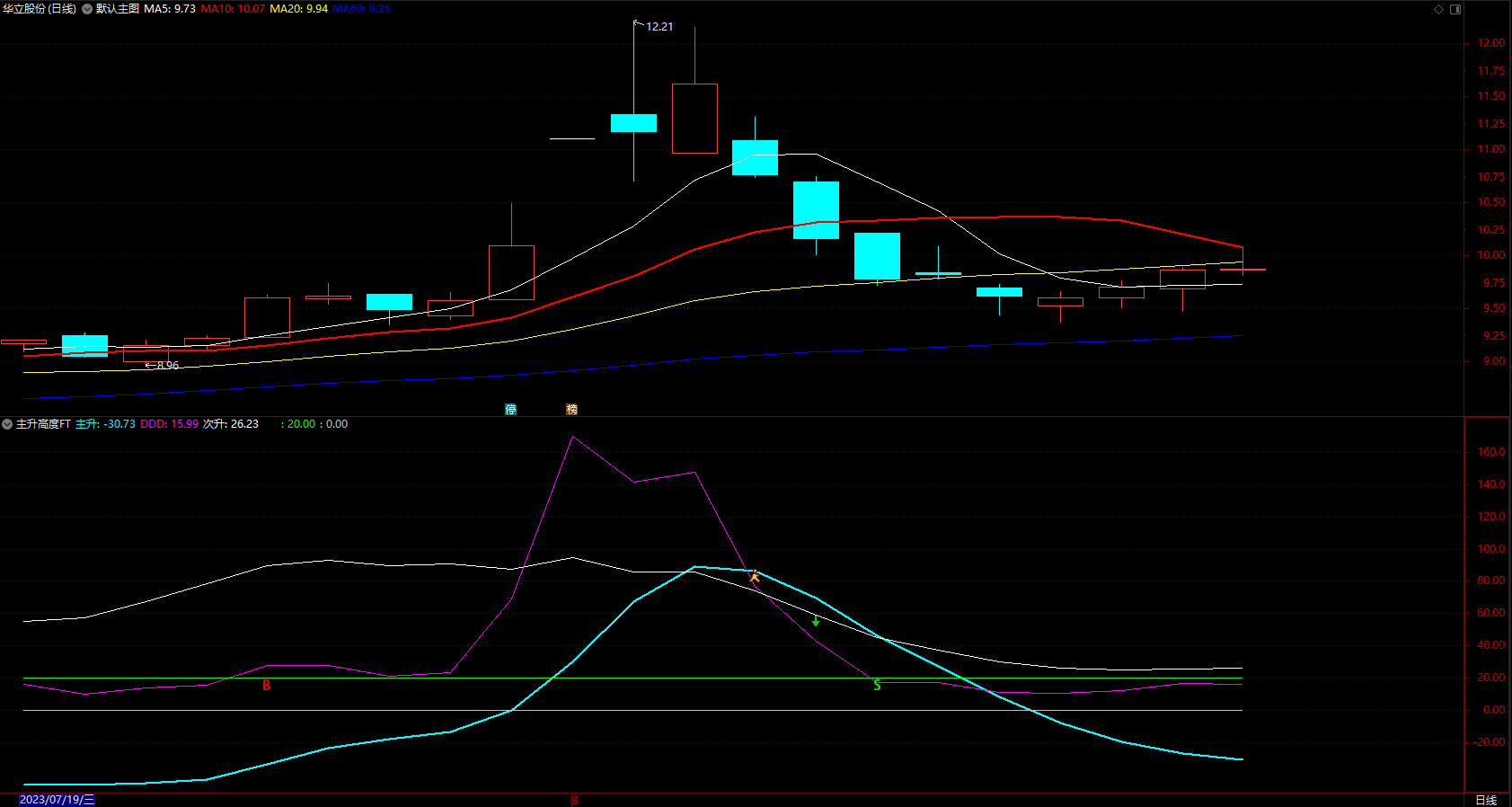Click the red B buy signal marker
This screenshot has height=807, width=1512.
tap(266, 686)
